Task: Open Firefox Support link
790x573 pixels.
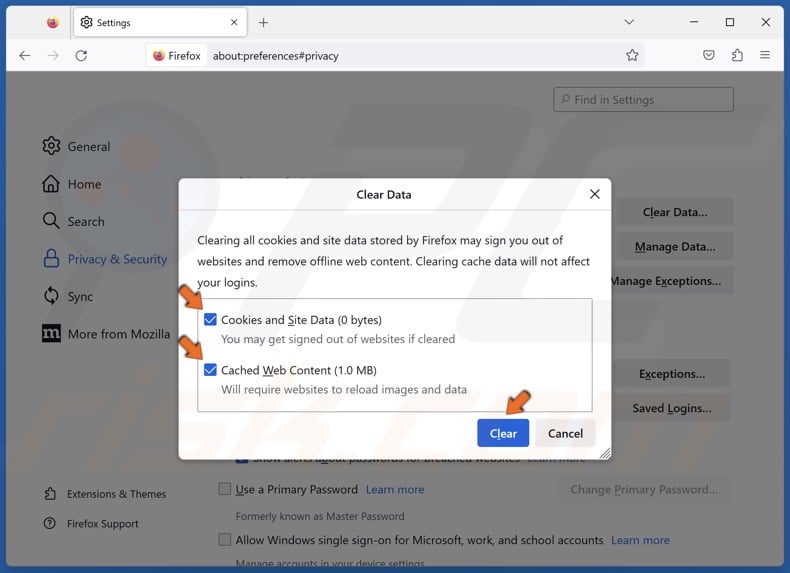Action: tap(91, 524)
